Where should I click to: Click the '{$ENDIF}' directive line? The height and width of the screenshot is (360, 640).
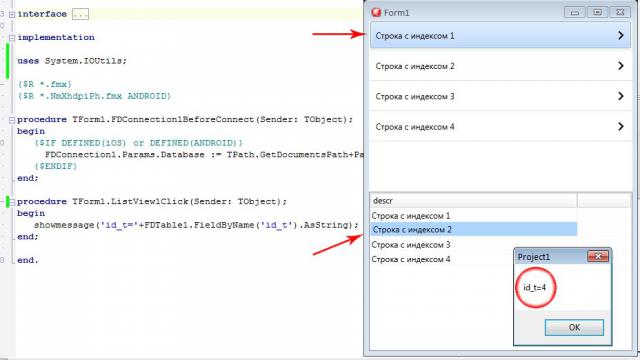coord(56,167)
